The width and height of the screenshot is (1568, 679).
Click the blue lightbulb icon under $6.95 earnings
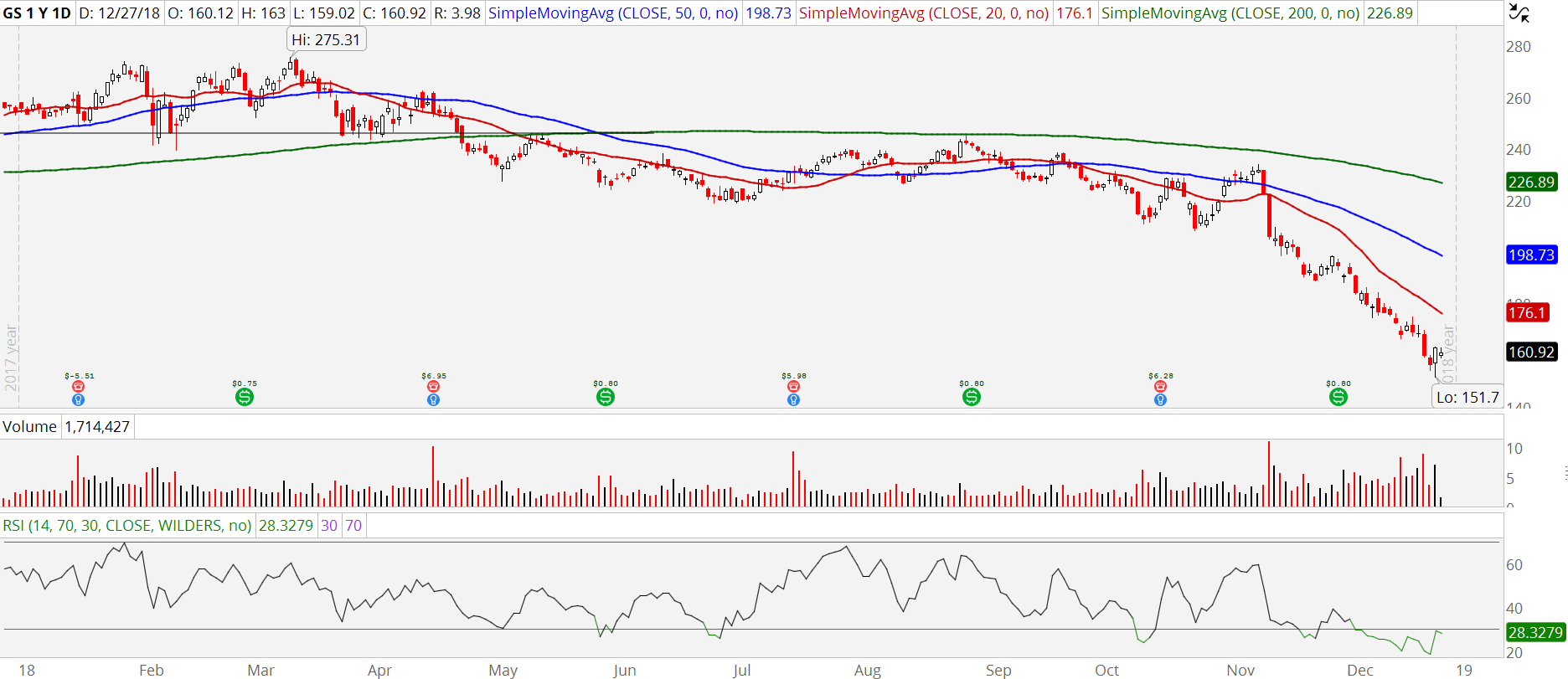tap(433, 400)
